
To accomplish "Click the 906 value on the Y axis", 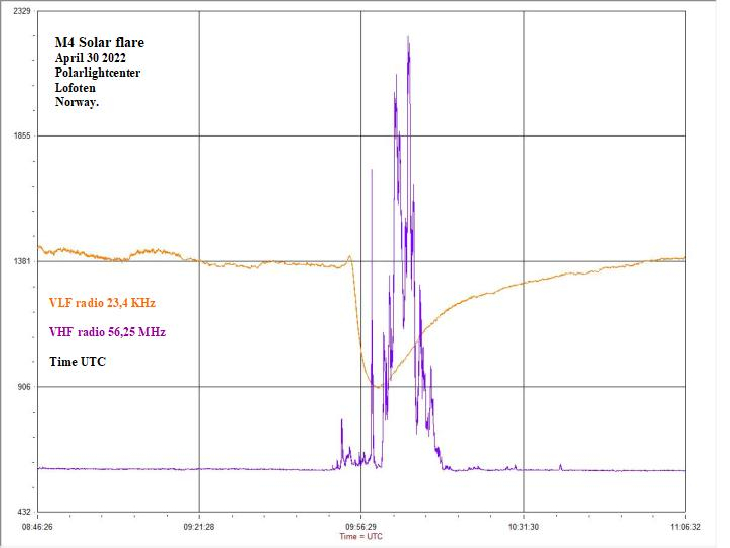I will (x=23, y=387).
